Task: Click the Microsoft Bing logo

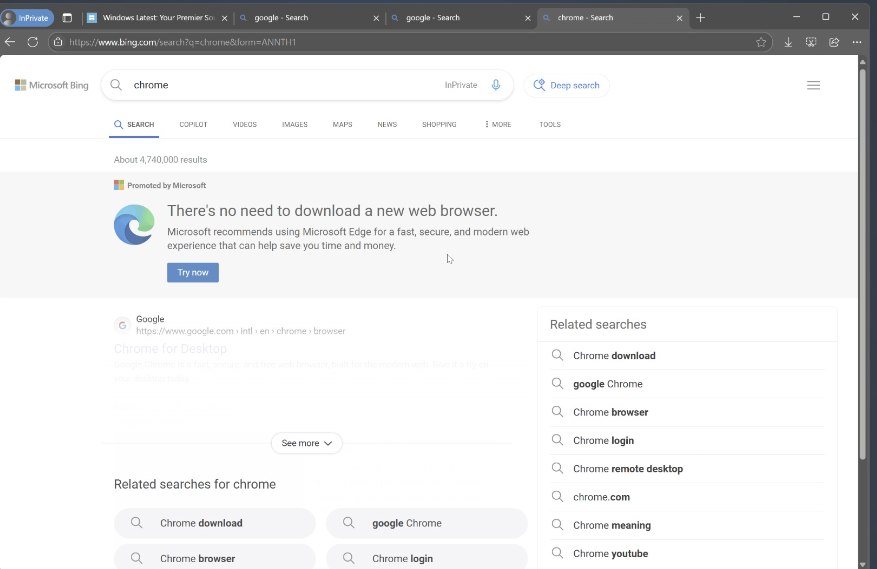Action: 51,85
